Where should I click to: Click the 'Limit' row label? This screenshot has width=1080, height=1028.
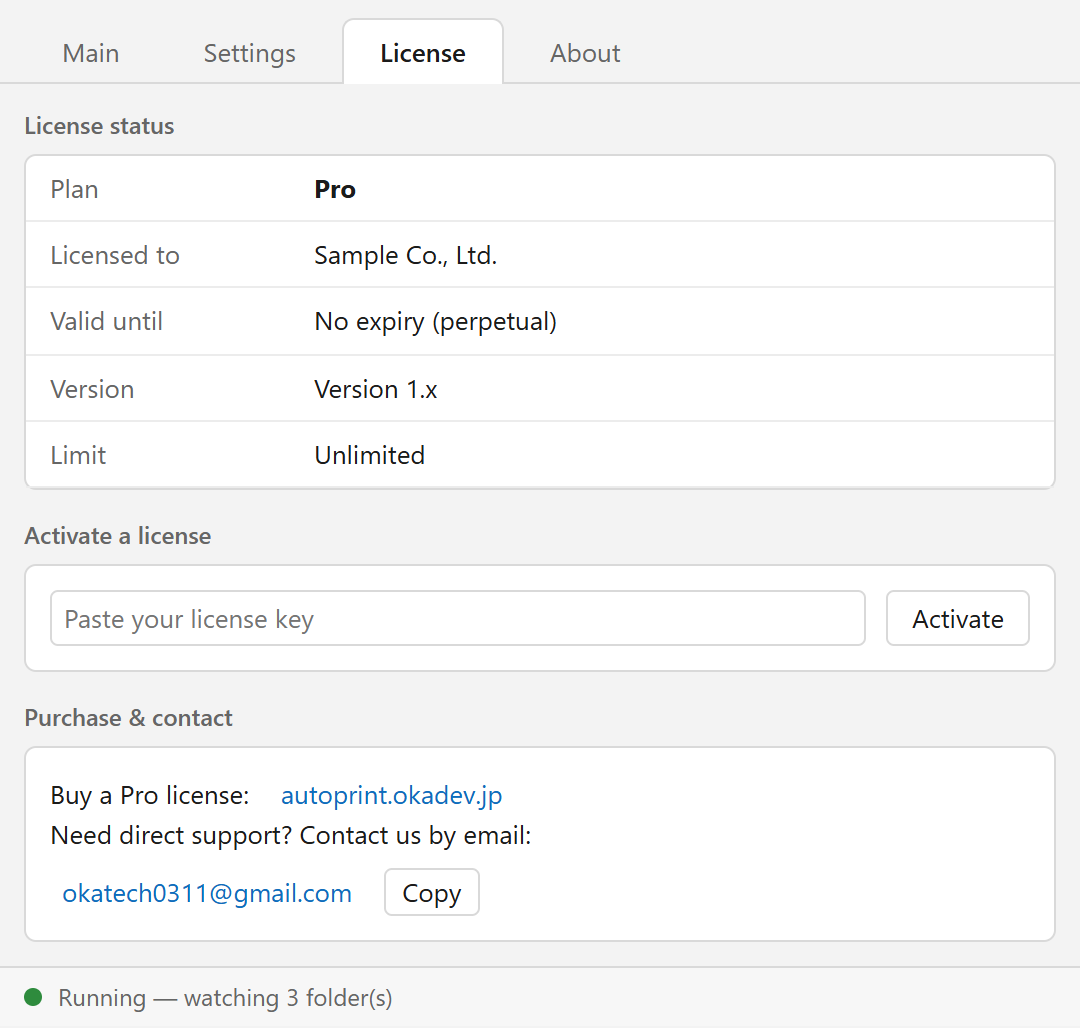[79, 455]
